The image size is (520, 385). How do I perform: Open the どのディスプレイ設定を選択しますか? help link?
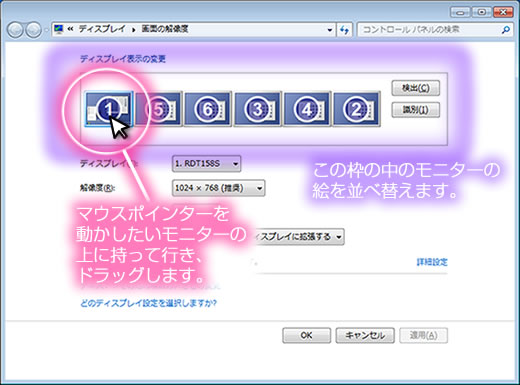click(x=149, y=303)
